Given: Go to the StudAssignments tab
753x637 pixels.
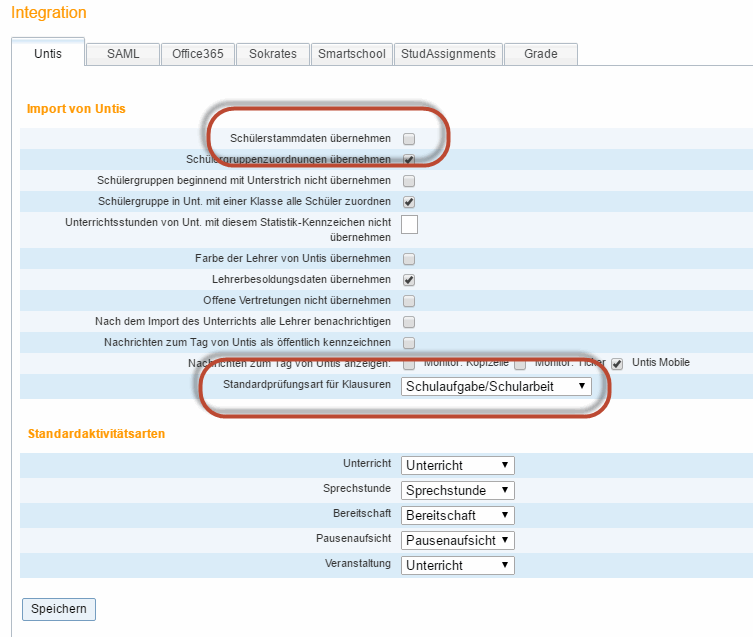Looking at the screenshot, I should tap(447, 54).
